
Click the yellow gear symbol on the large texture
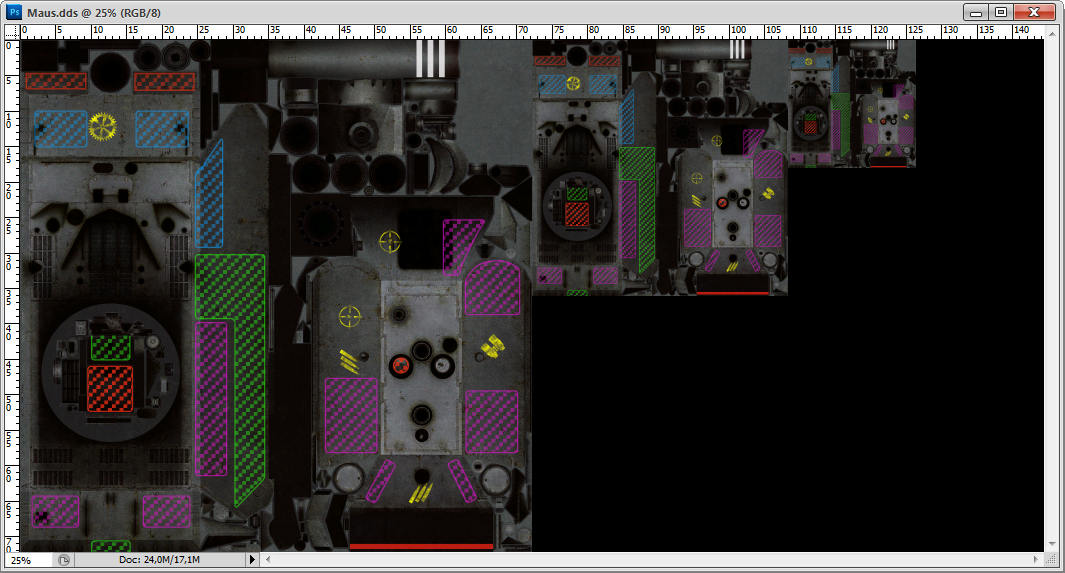point(103,126)
